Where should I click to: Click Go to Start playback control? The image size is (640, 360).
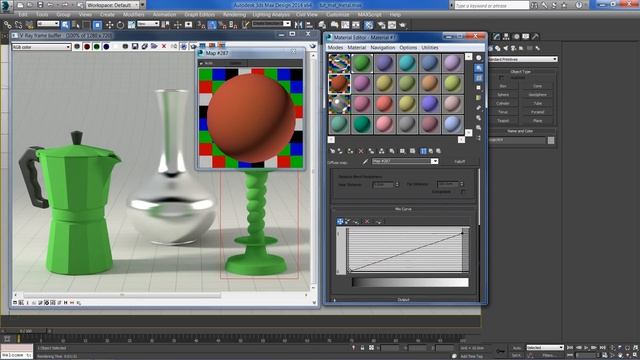click(x=571, y=347)
